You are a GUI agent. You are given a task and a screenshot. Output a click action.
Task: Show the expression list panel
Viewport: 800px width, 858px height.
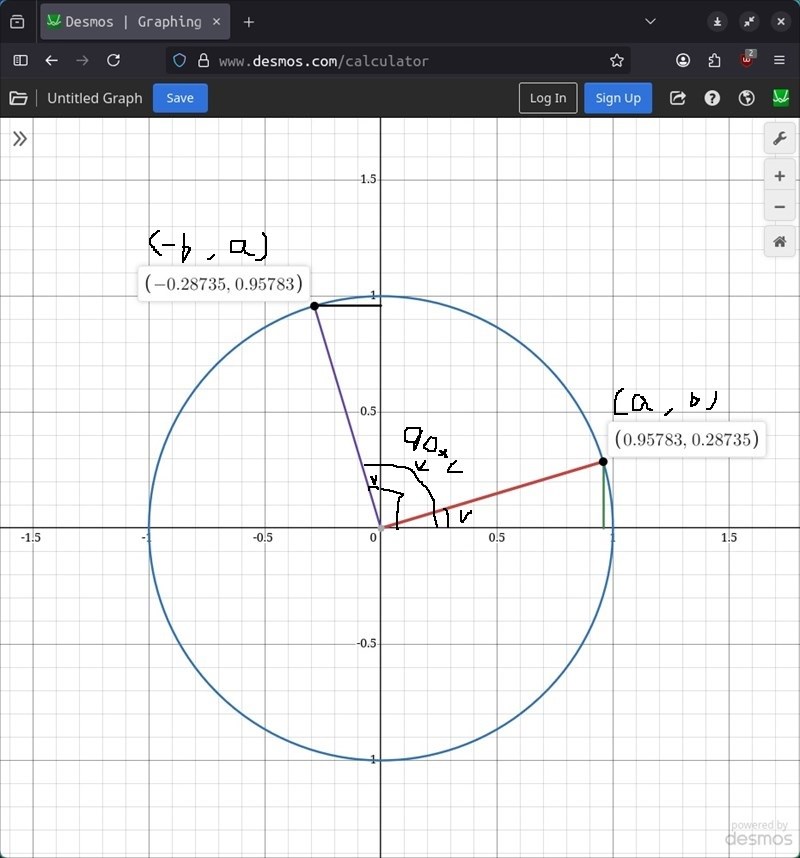point(19,139)
